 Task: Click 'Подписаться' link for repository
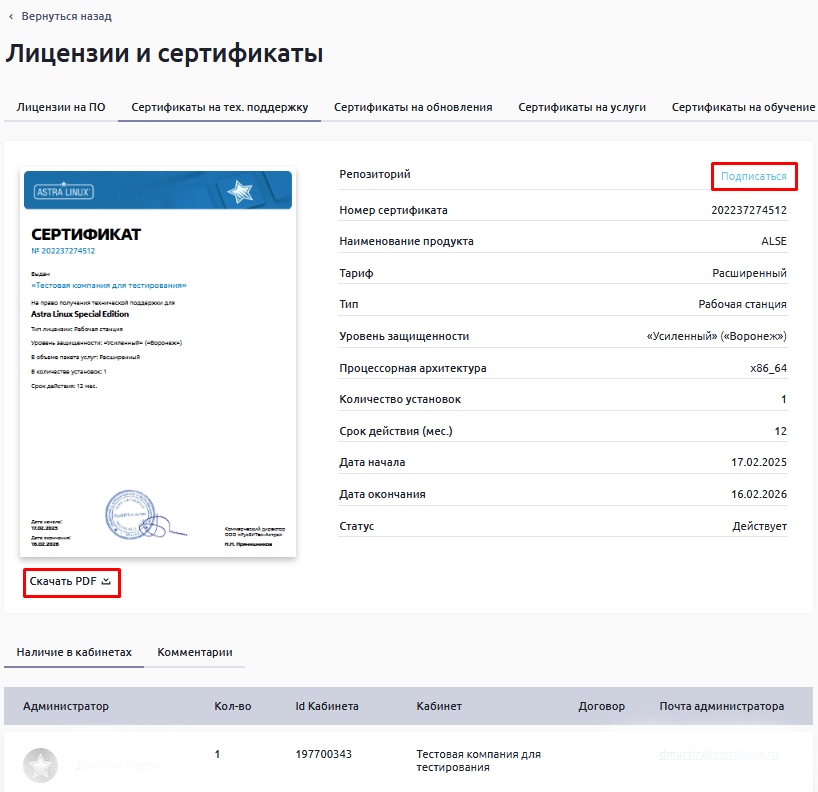click(x=753, y=176)
